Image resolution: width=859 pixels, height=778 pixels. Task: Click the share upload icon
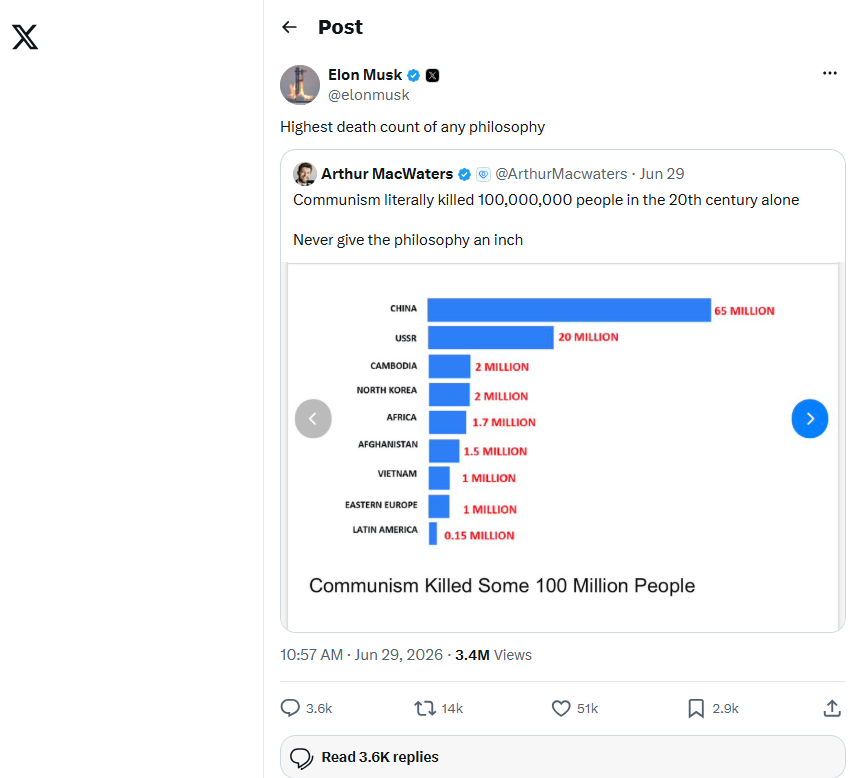pos(832,708)
